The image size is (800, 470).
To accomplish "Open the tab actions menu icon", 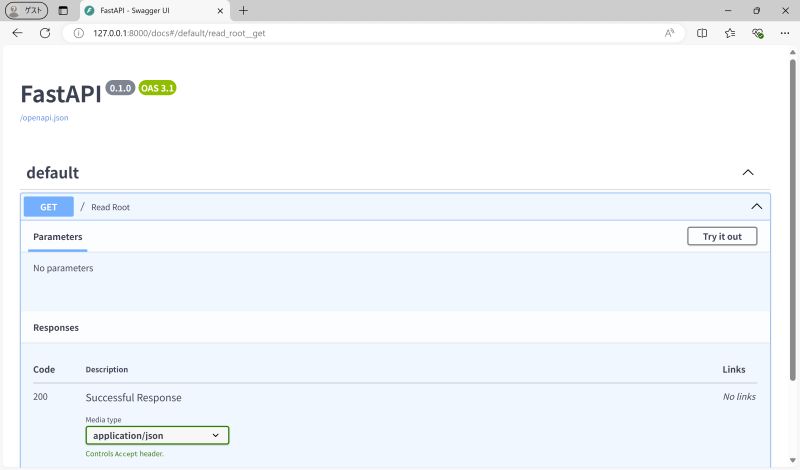I will pos(63,10).
